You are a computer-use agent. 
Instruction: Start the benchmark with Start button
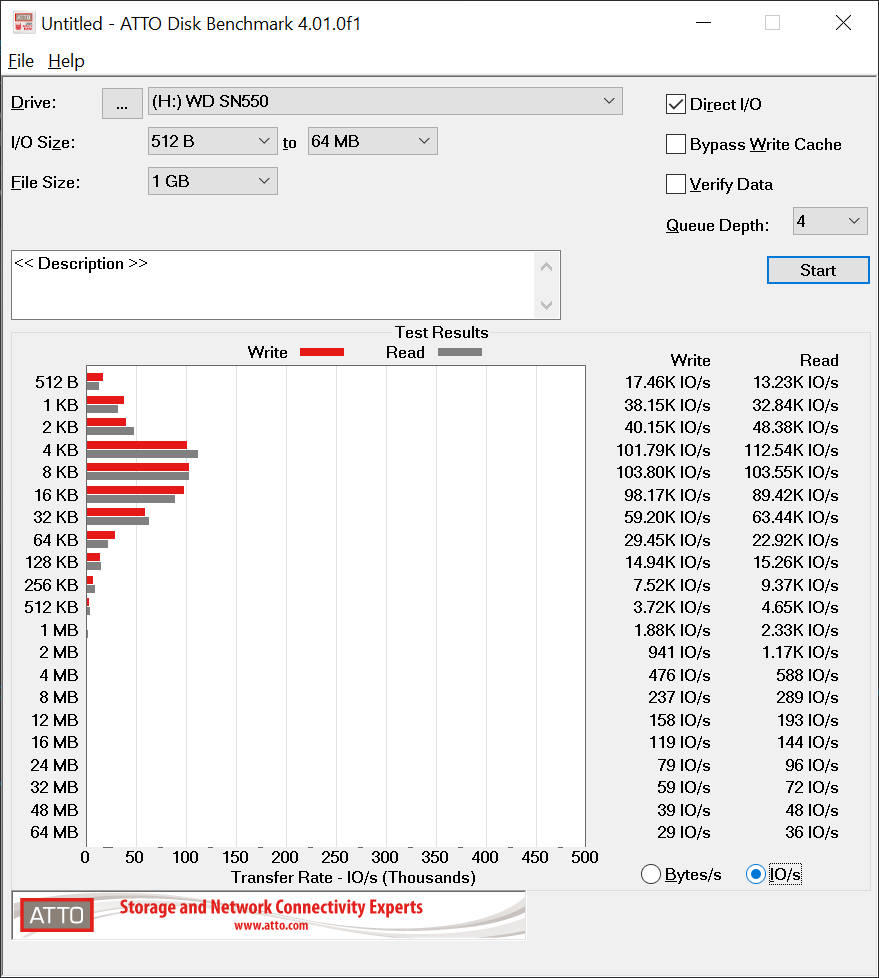click(x=818, y=270)
